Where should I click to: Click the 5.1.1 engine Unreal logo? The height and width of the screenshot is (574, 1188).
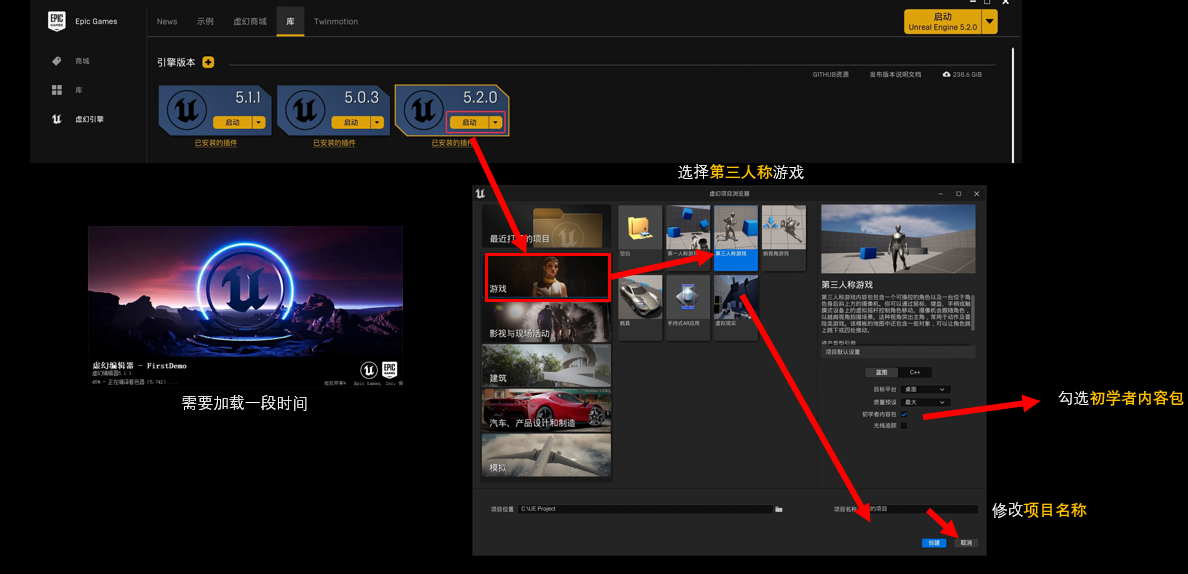coord(186,110)
